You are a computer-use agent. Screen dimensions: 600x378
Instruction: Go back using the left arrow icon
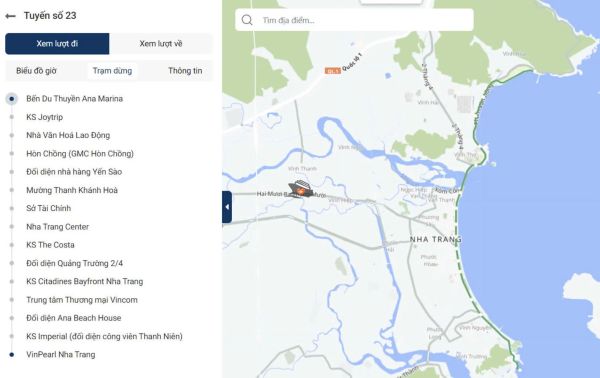coord(10,16)
